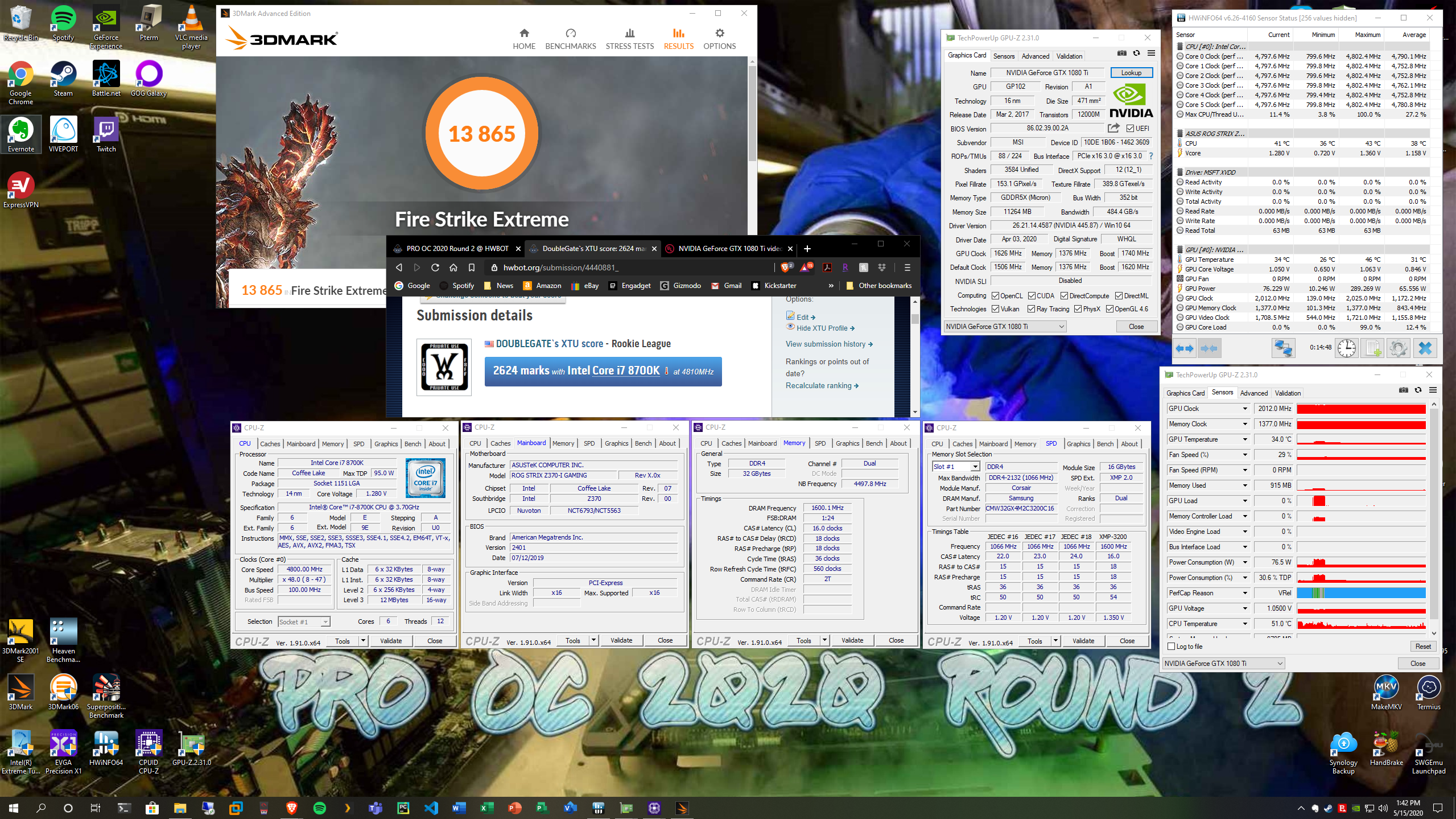The image size is (1456, 819).
Task: Click the Lookup button in GPU-Z
Action: click(x=1131, y=72)
